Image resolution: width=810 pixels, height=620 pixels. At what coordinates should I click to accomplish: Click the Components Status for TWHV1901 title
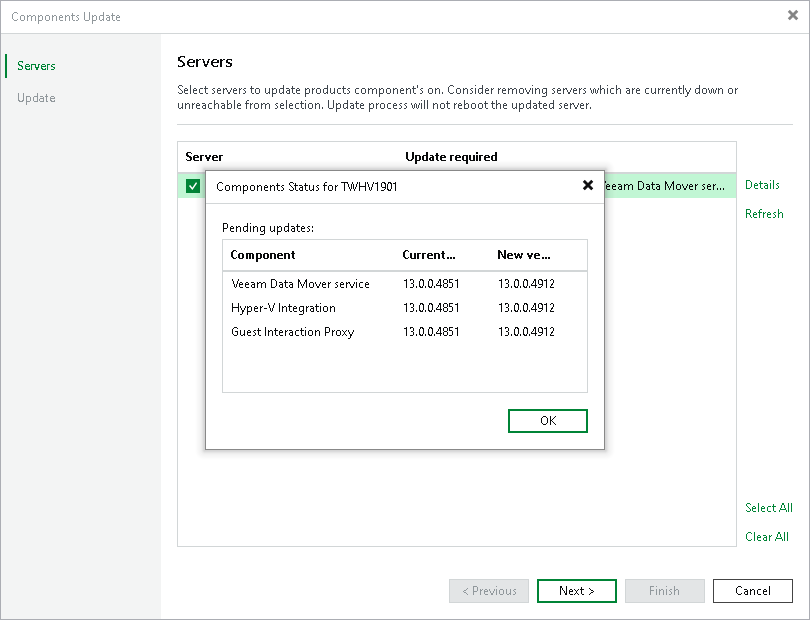(x=307, y=187)
